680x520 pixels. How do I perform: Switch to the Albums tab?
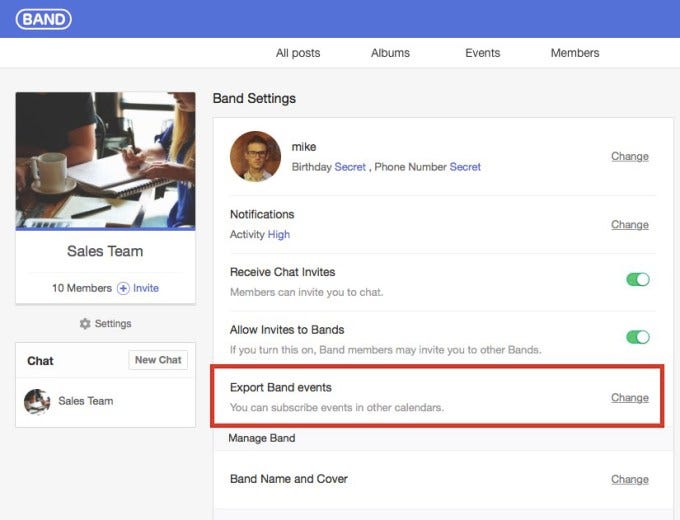(x=390, y=53)
